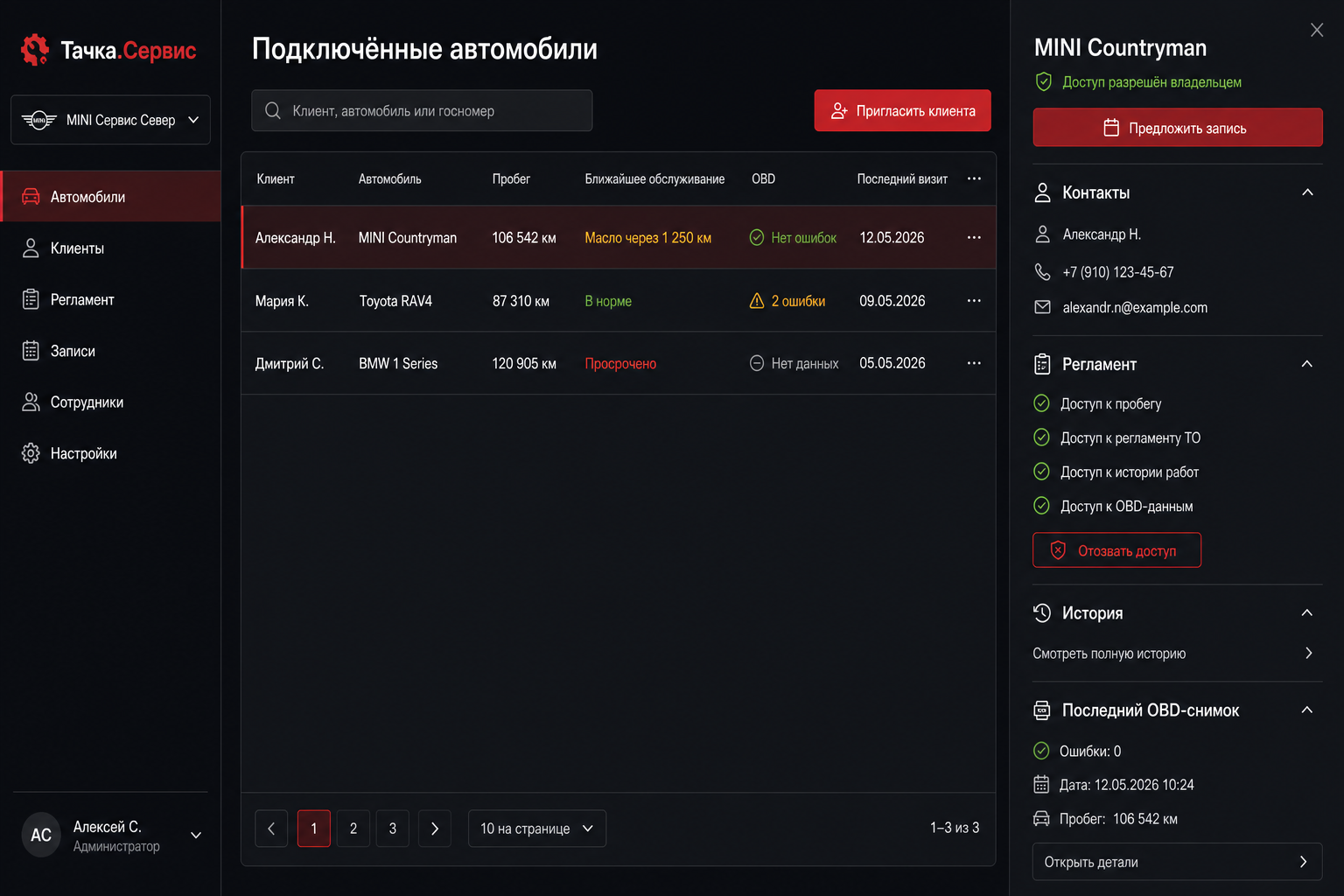1344x896 pixels.
Task: Go to next page arrow
Action: point(435,829)
